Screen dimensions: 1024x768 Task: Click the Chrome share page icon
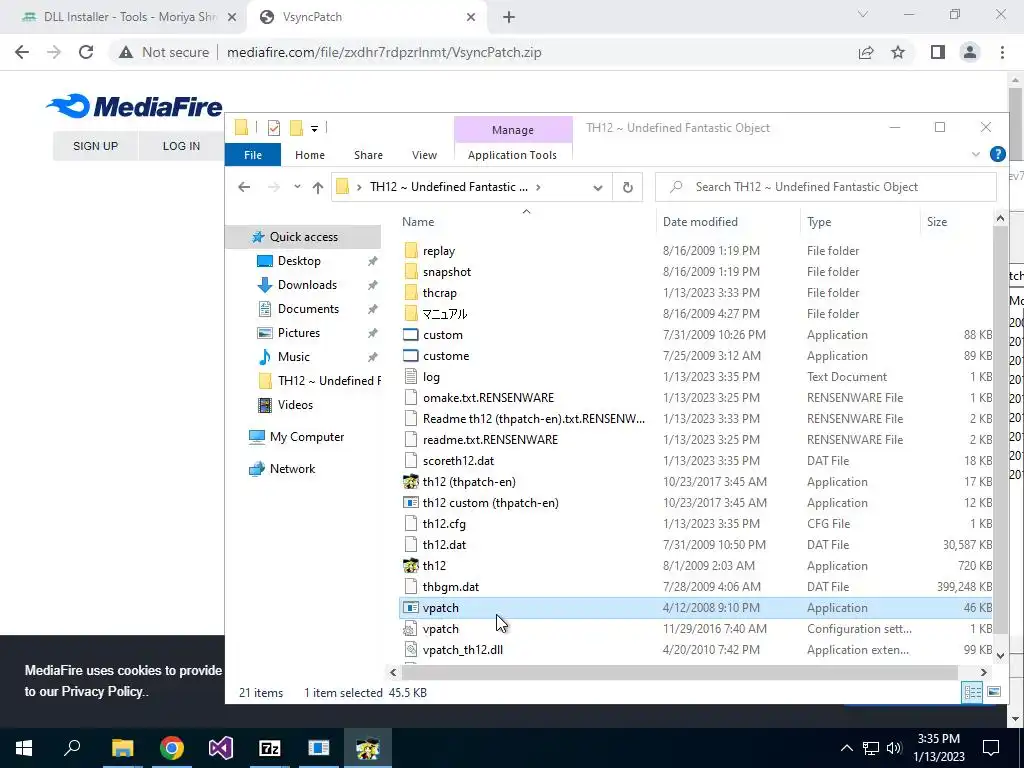coord(866,52)
